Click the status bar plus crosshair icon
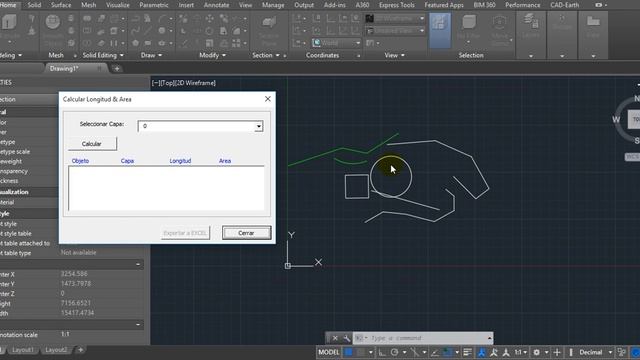 tap(557, 352)
